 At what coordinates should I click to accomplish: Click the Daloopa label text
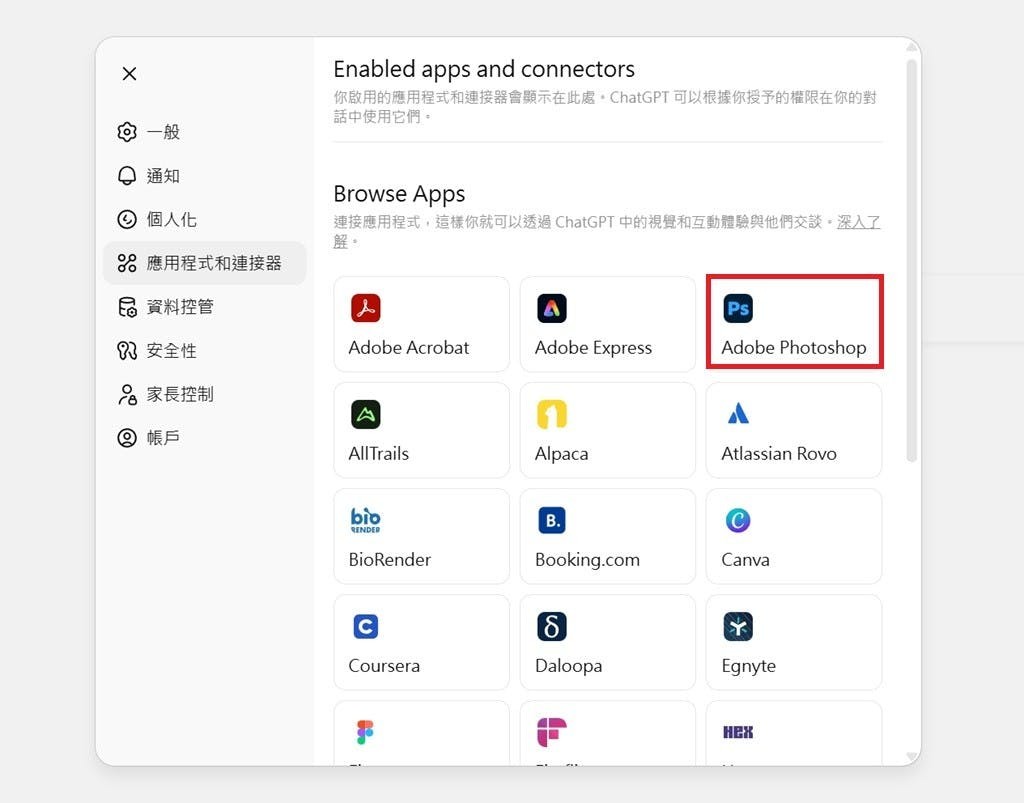click(568, 666)
